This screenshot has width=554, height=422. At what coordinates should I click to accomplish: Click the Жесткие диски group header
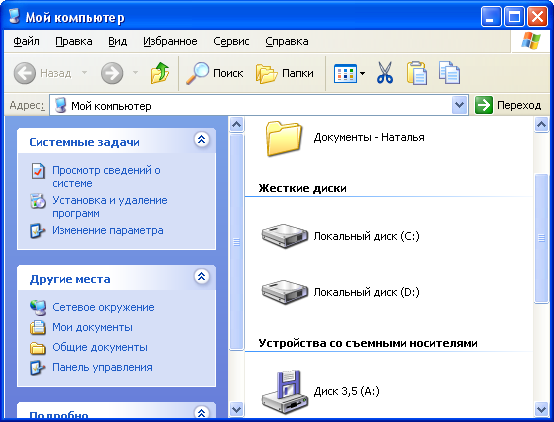coord(302,188)
